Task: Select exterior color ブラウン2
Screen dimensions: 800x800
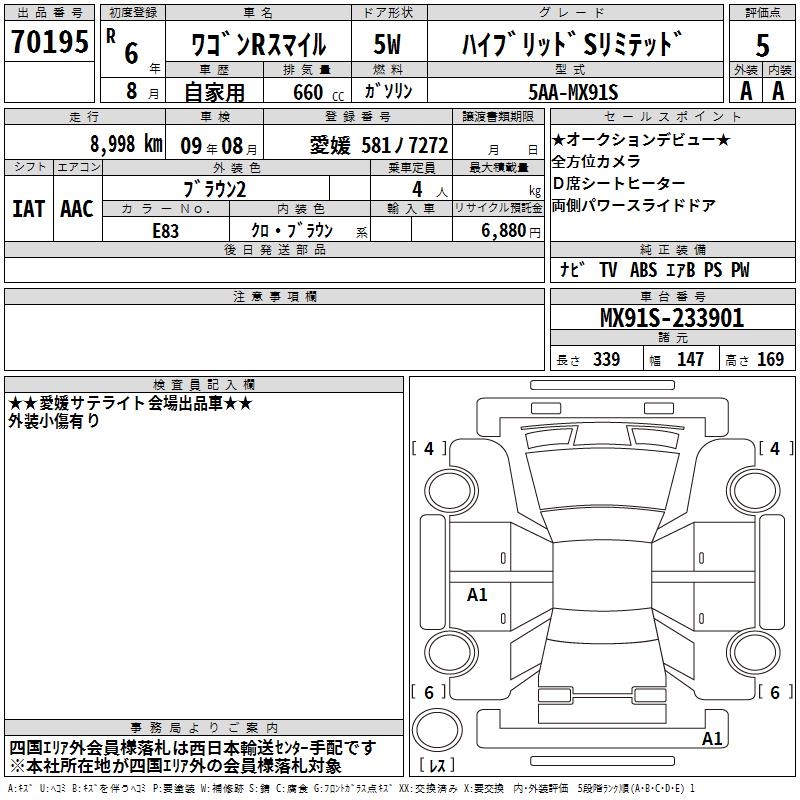Action: point(215,189)
